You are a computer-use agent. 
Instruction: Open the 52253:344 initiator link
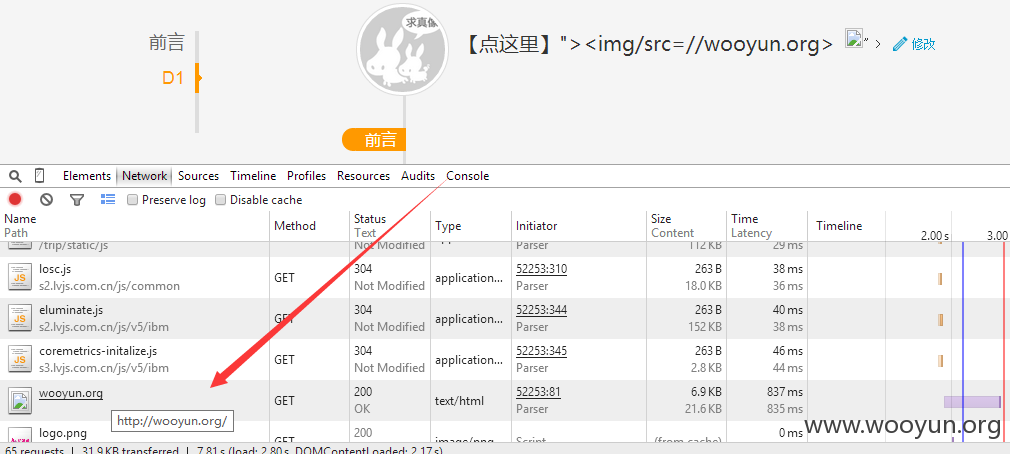click(x=541, y=310)
